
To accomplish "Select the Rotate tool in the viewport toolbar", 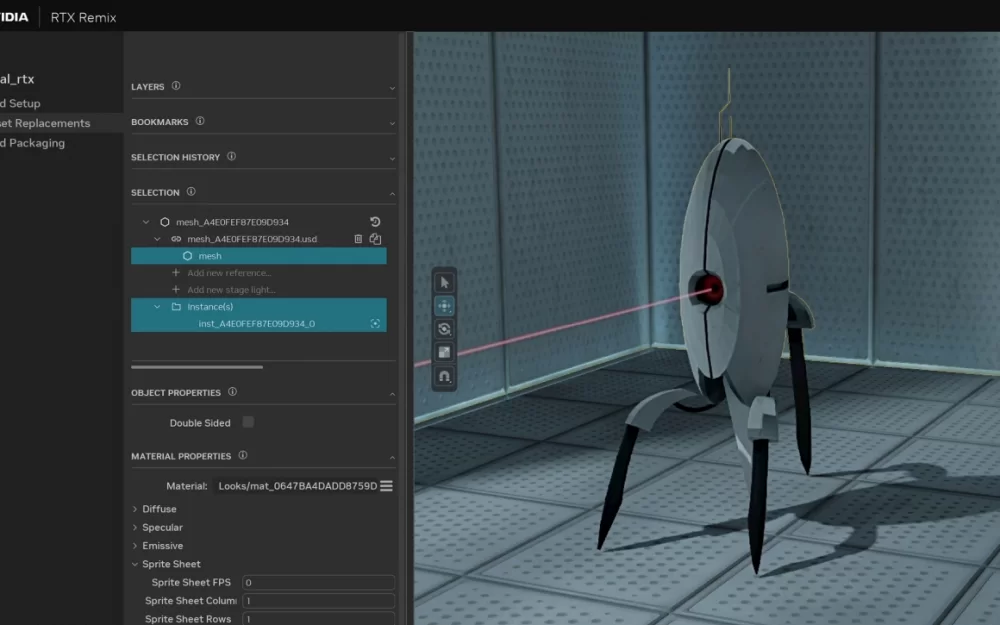I will point(444,329).
